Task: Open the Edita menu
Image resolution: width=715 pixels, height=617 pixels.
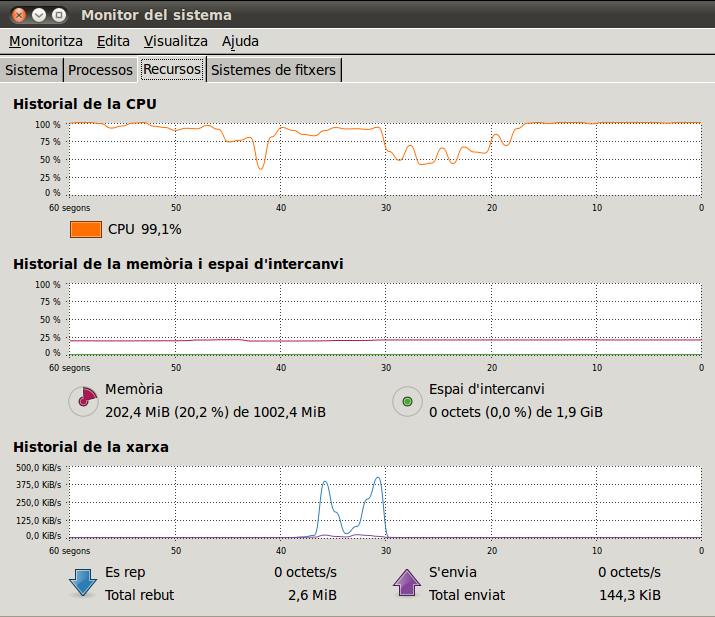Action: (x=113, y=41)
